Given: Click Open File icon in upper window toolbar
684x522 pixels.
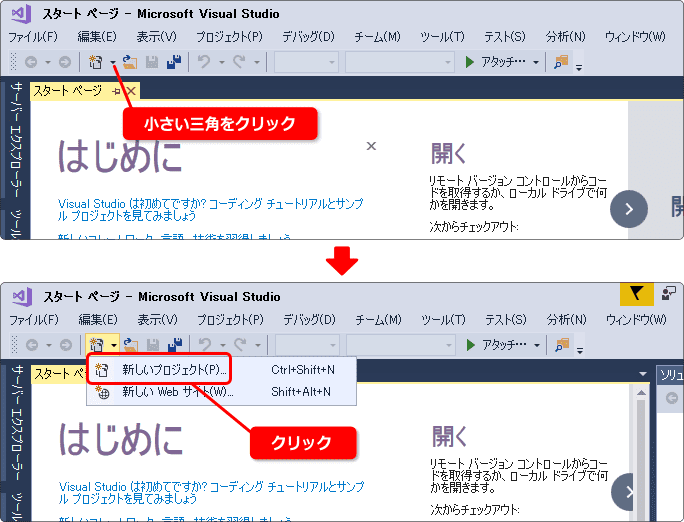Looking at the screenshot, I should click(130, 62).
